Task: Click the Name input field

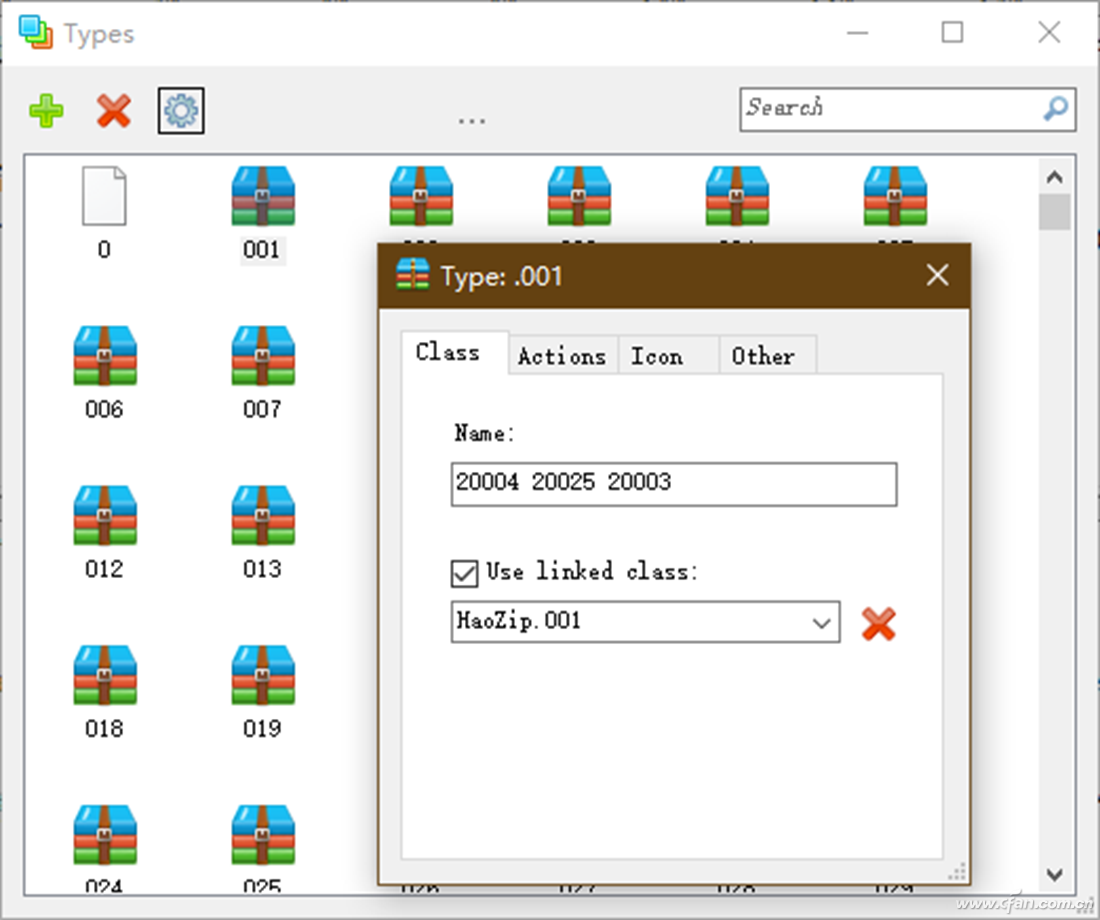Action: 673,484
